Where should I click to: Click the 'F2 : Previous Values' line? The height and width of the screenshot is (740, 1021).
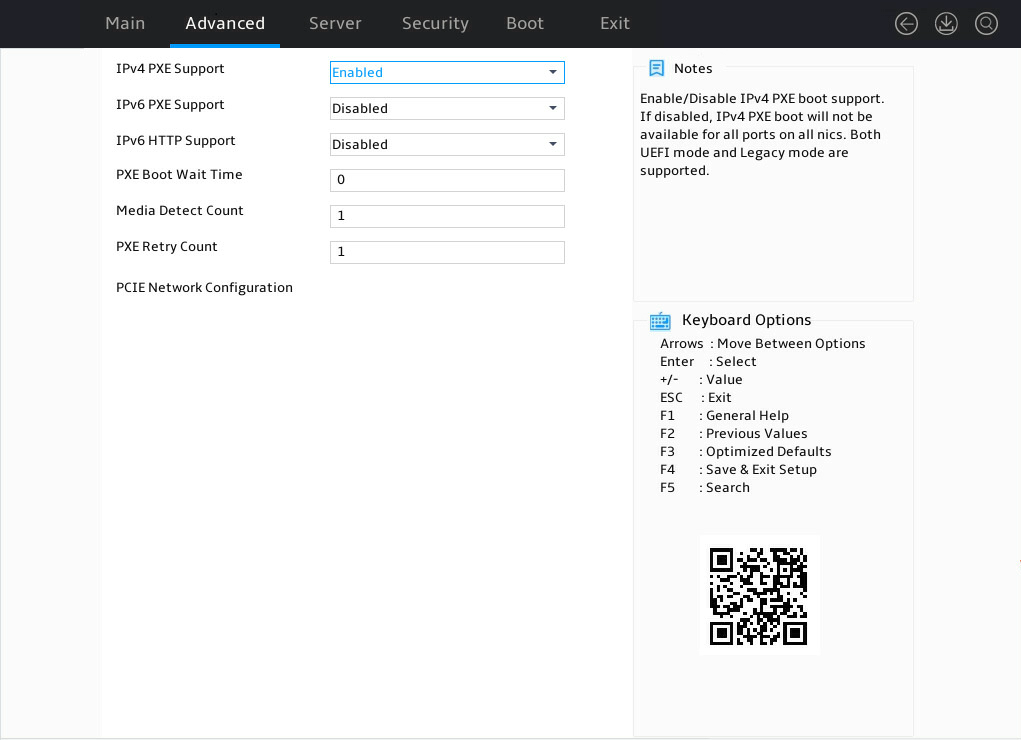733,434
